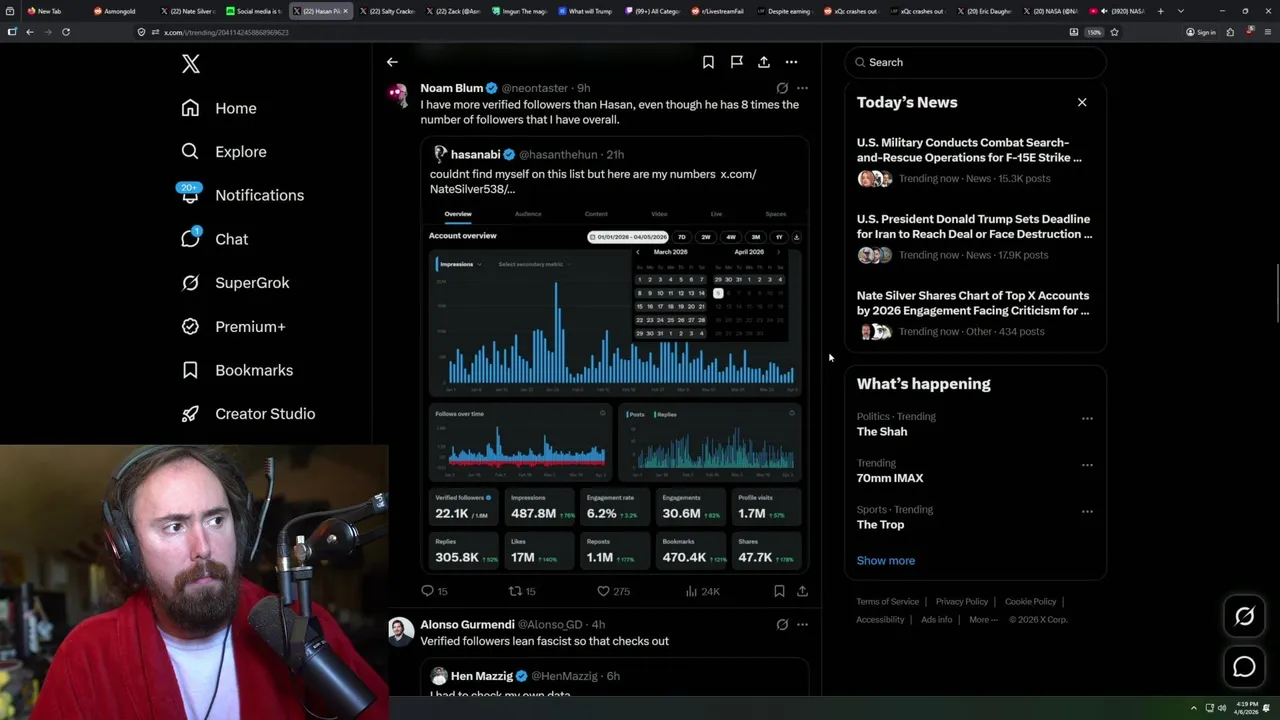
Task: Open Privacy Policy footer link
Action: click(961, 601)
